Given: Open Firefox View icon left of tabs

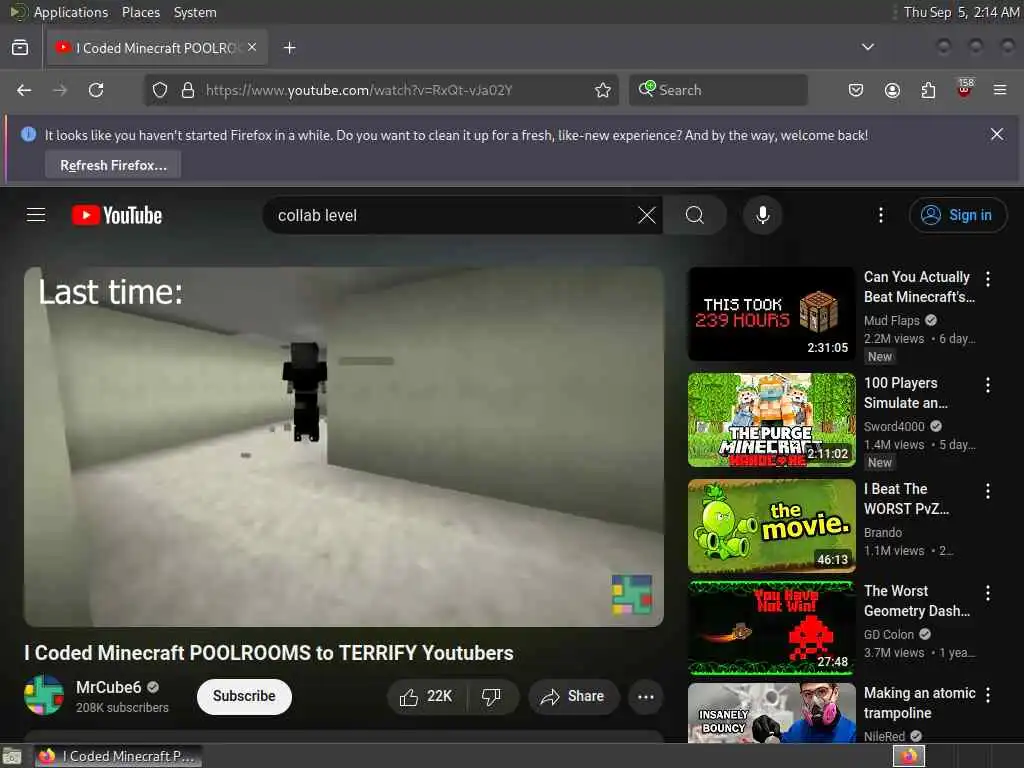Looking at the screenshot, I should [20, 48].
